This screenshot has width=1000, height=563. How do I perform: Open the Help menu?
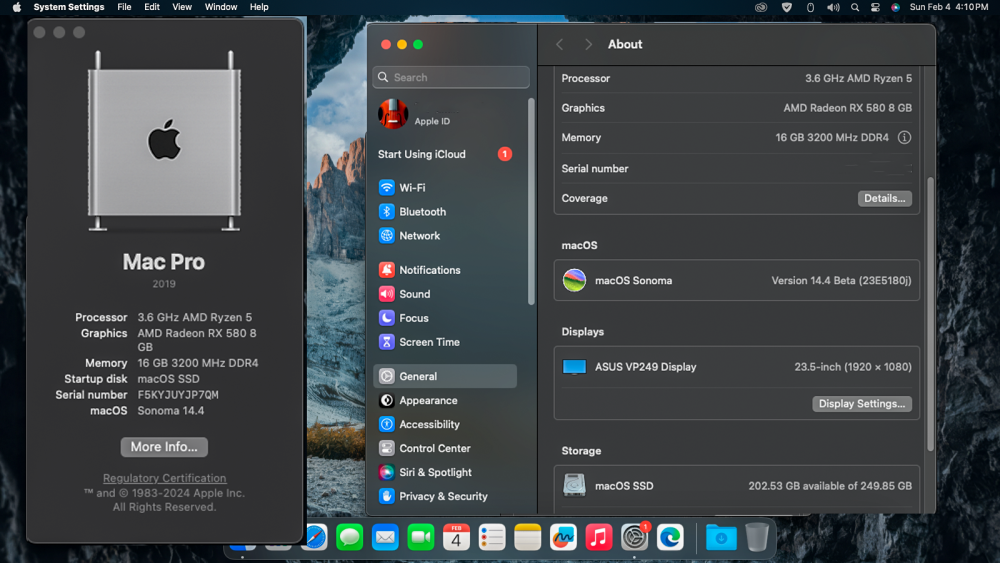tap(259, 7)
